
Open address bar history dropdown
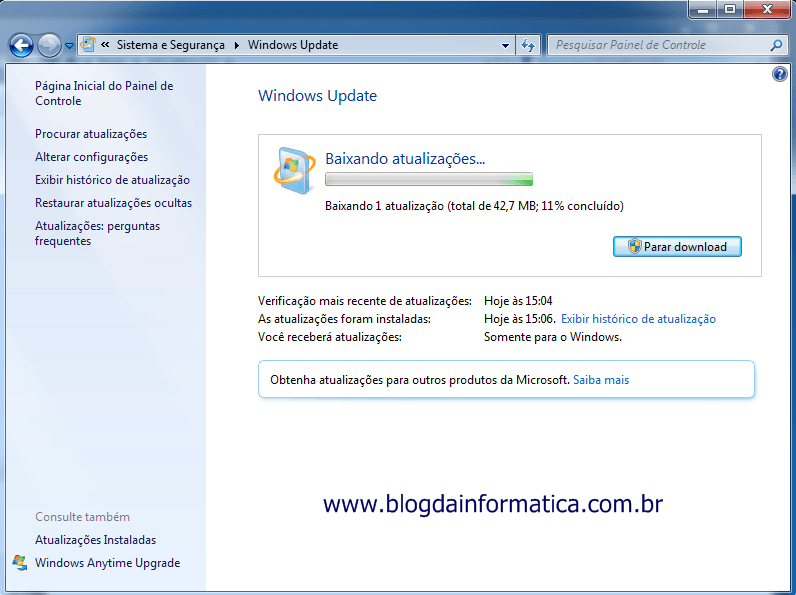(505, 45)
